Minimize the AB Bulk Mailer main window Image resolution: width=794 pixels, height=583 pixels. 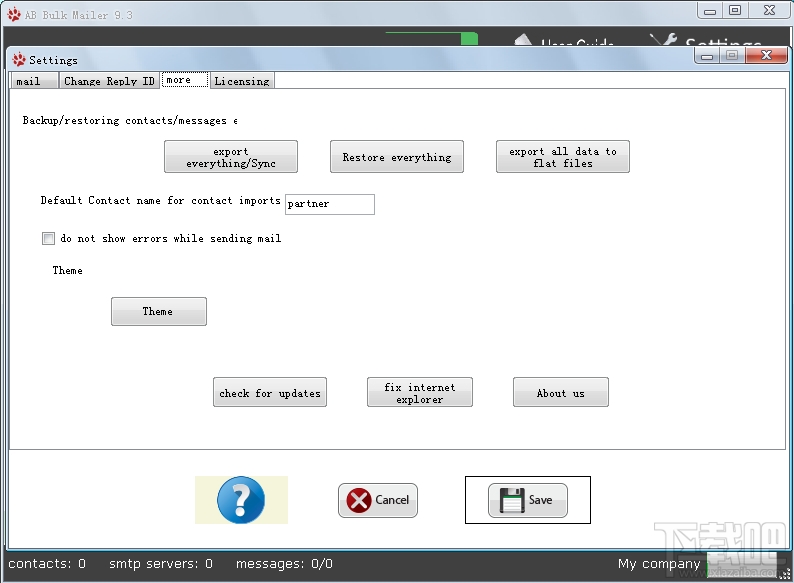pos(710,11)
